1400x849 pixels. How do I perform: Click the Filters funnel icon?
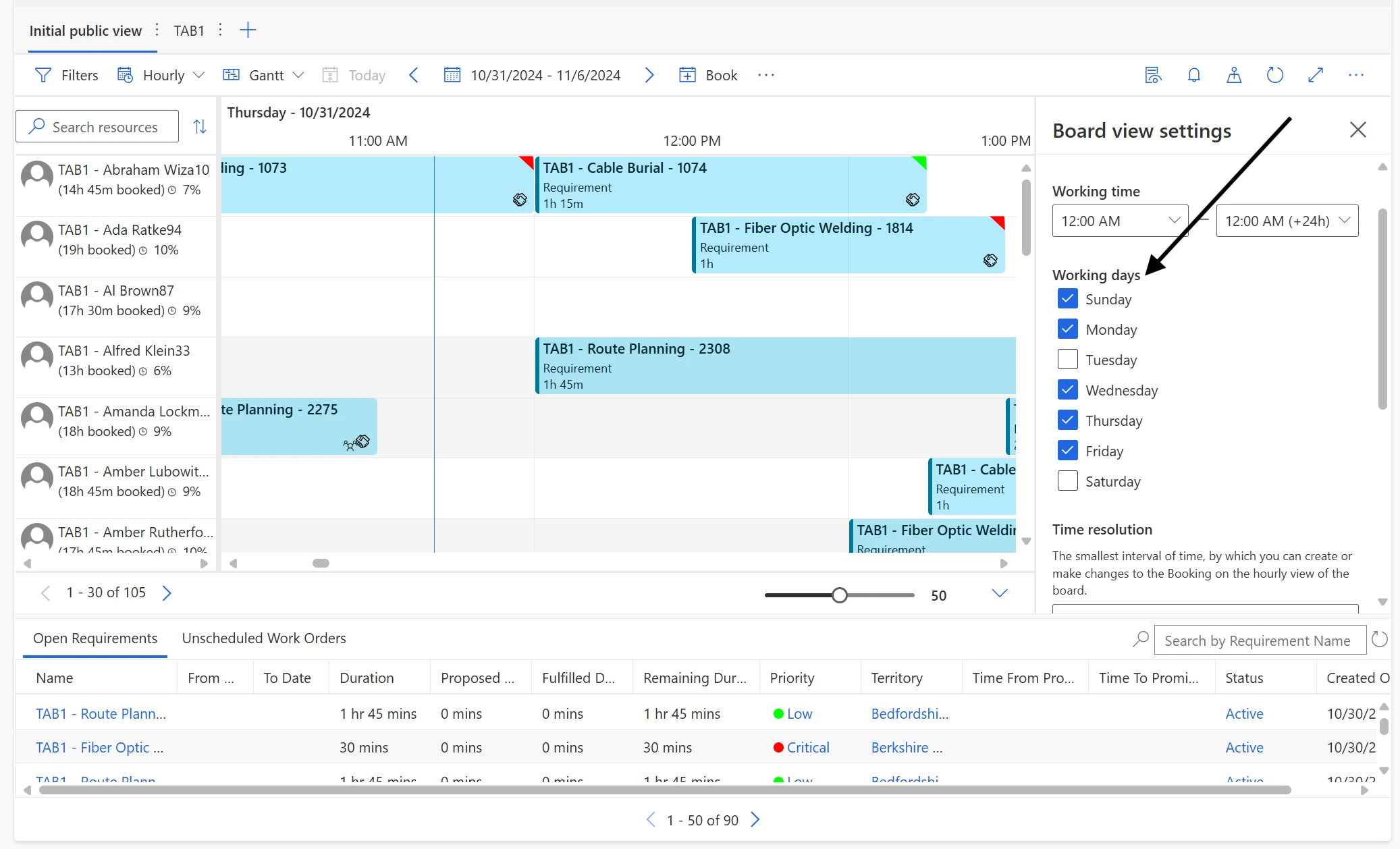tap(43, 75)
